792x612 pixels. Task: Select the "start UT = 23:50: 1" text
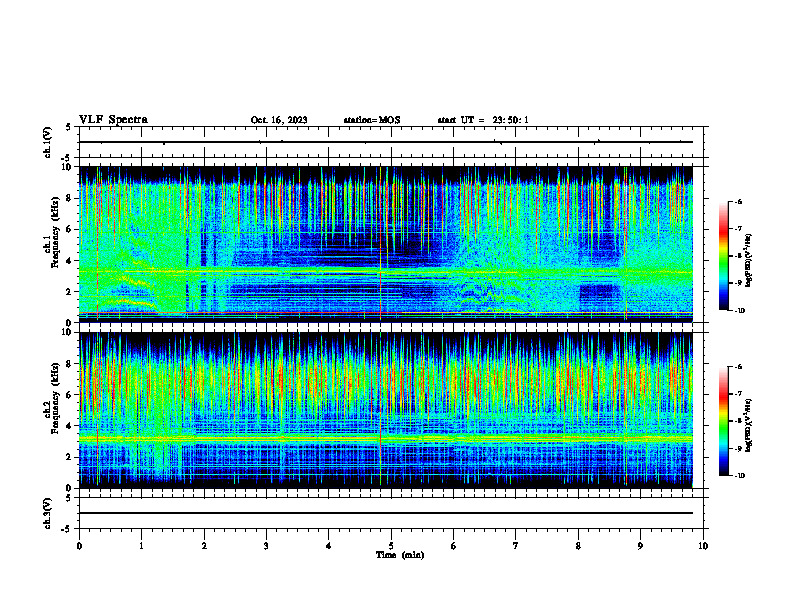(x=483, y=120)
